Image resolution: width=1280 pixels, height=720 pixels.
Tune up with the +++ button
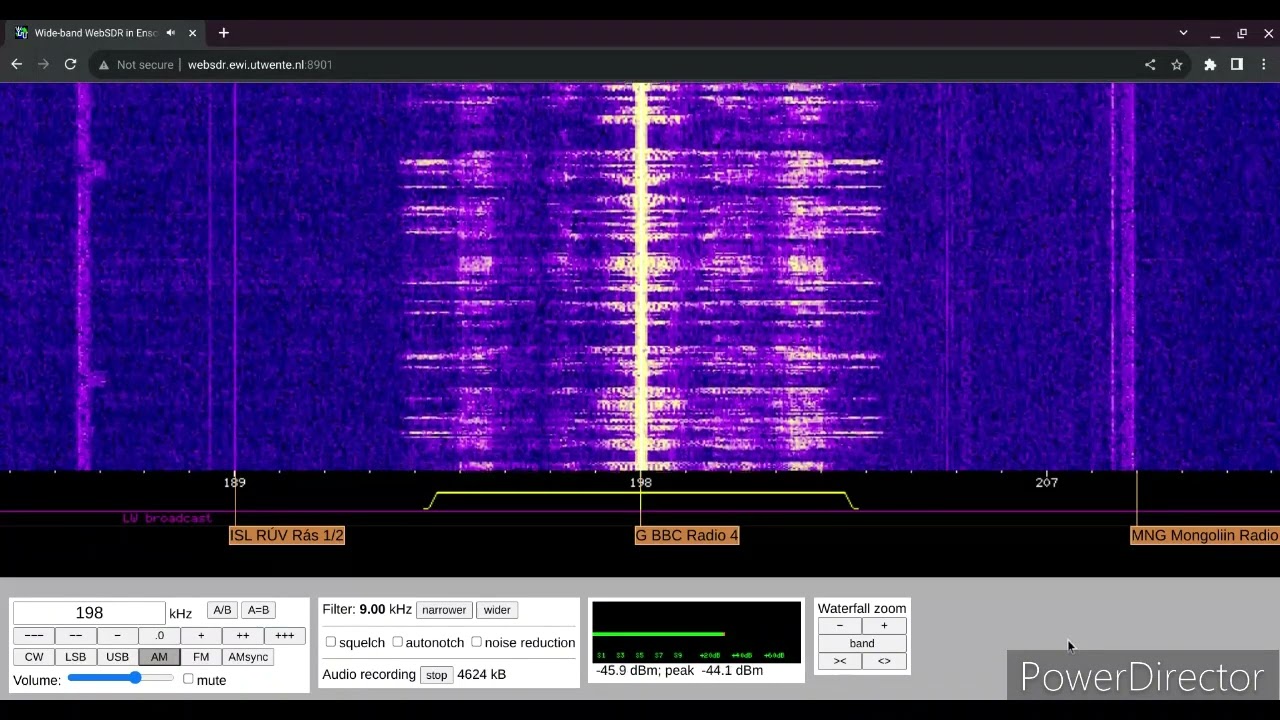(x=285, y=636)
